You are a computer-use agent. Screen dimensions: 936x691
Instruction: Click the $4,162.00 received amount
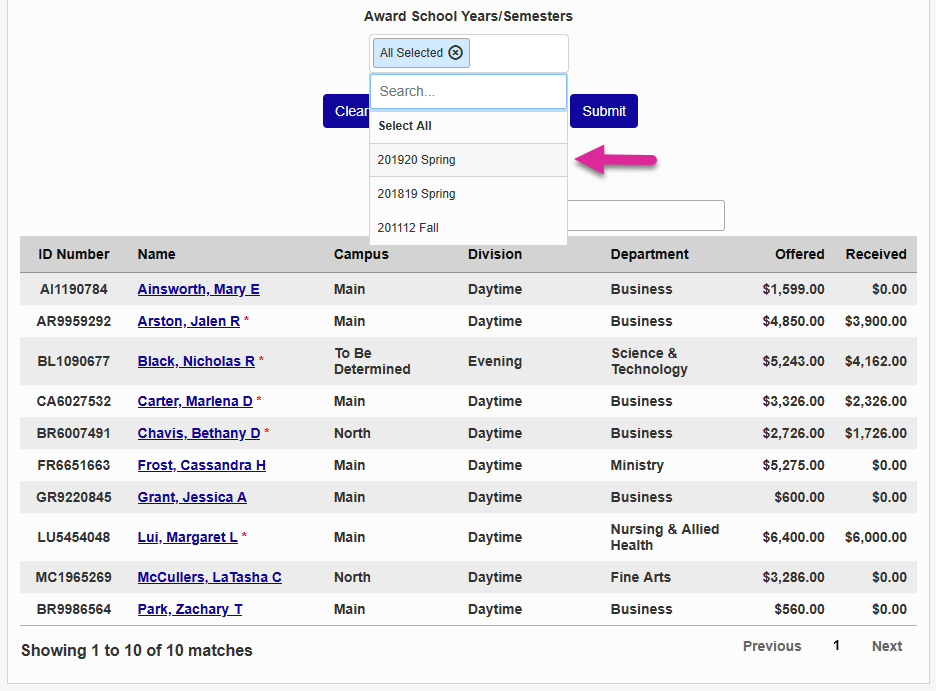pyautogui.click(x=876, y=361)
